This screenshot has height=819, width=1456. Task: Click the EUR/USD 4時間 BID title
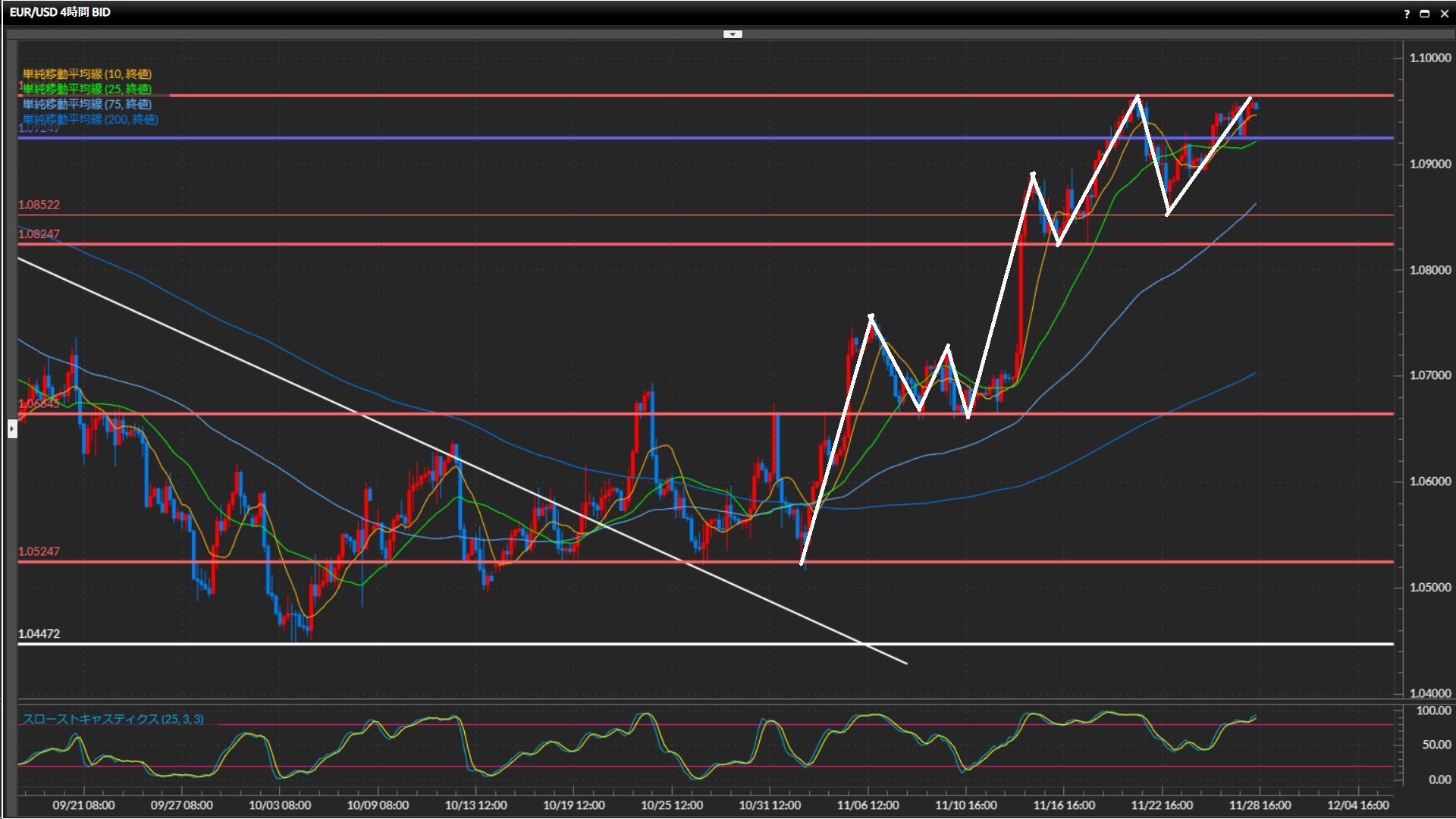point(61,12)
